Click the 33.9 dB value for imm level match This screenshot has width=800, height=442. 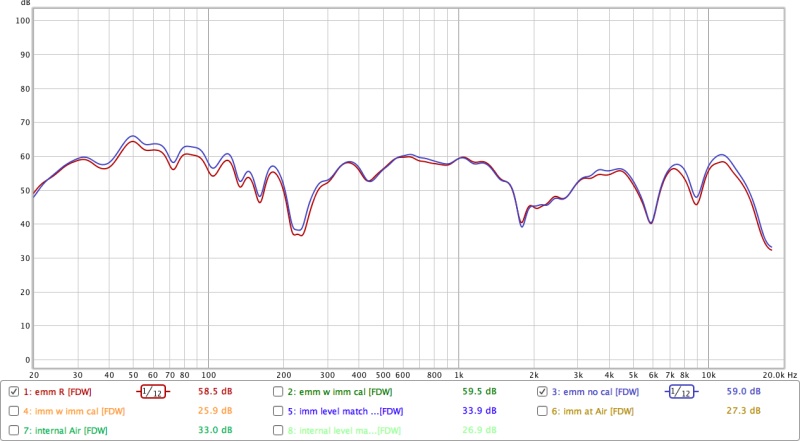(479, 410)
